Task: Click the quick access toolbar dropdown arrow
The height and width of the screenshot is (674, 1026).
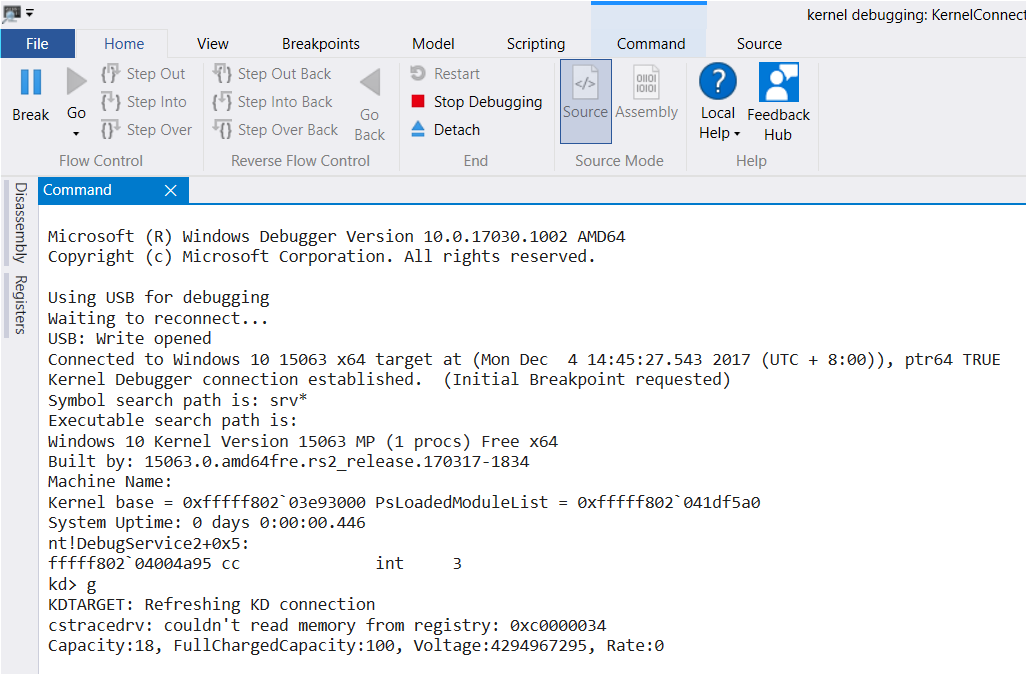Action: (x=29, y=12)
